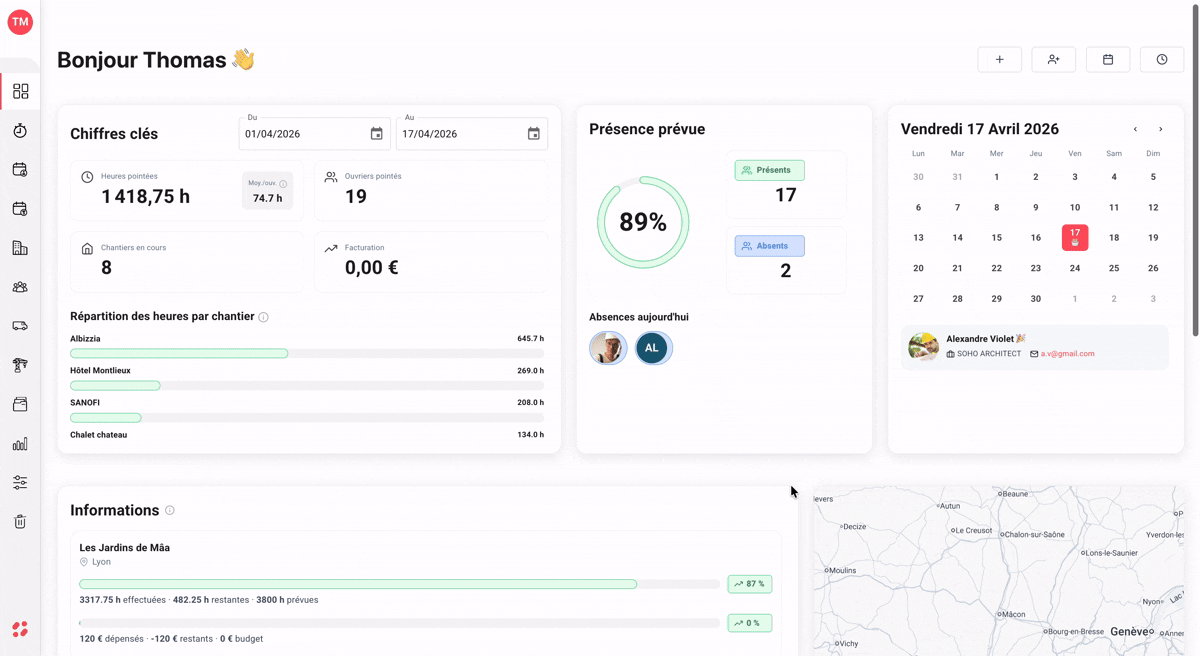Open the a.v@gmail.com email link
Viewport: 1200px width, 656px height.
click(1068, 354)
